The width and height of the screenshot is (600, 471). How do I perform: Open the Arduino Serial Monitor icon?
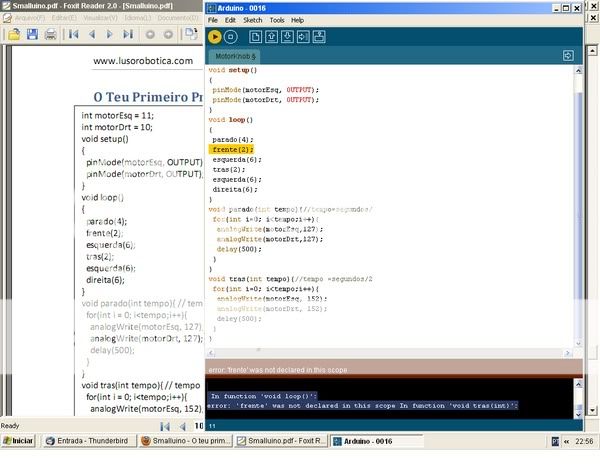click(x=319, y=37)
